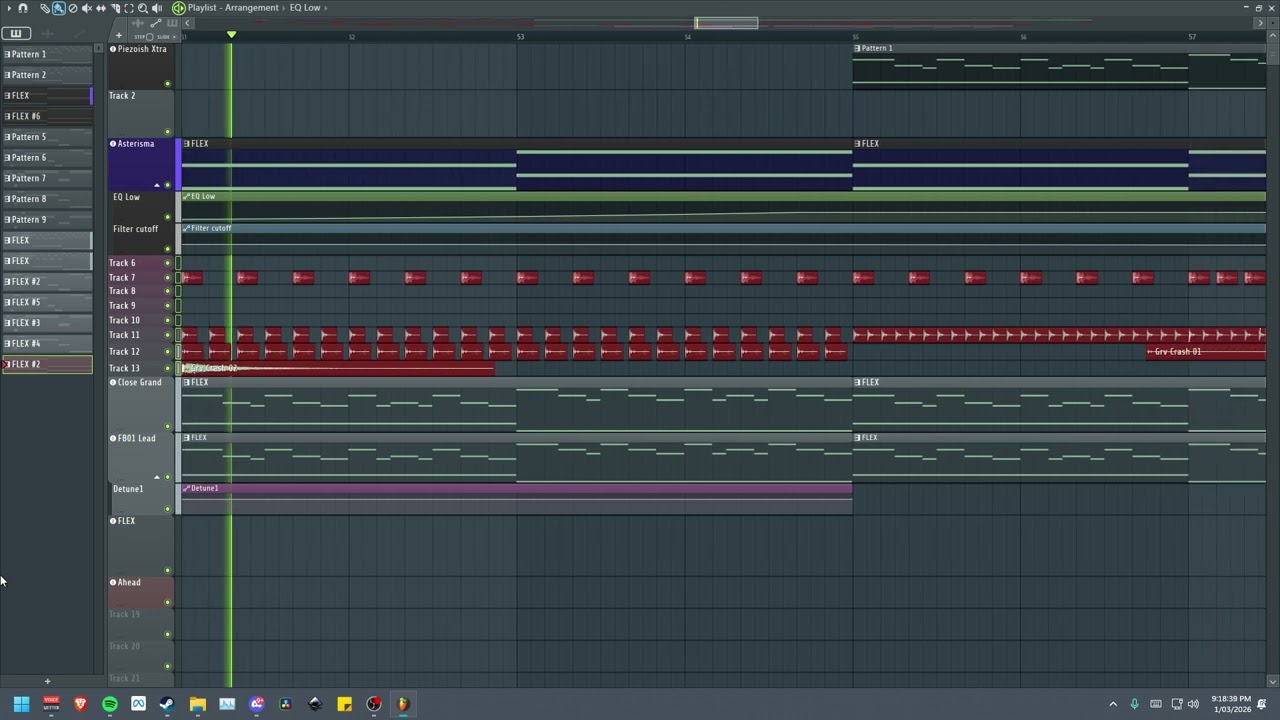Image resolution: width=1280 pixels, height=720 pixels.
Task: Mute the Close Grand track
Action: [167, 427]
